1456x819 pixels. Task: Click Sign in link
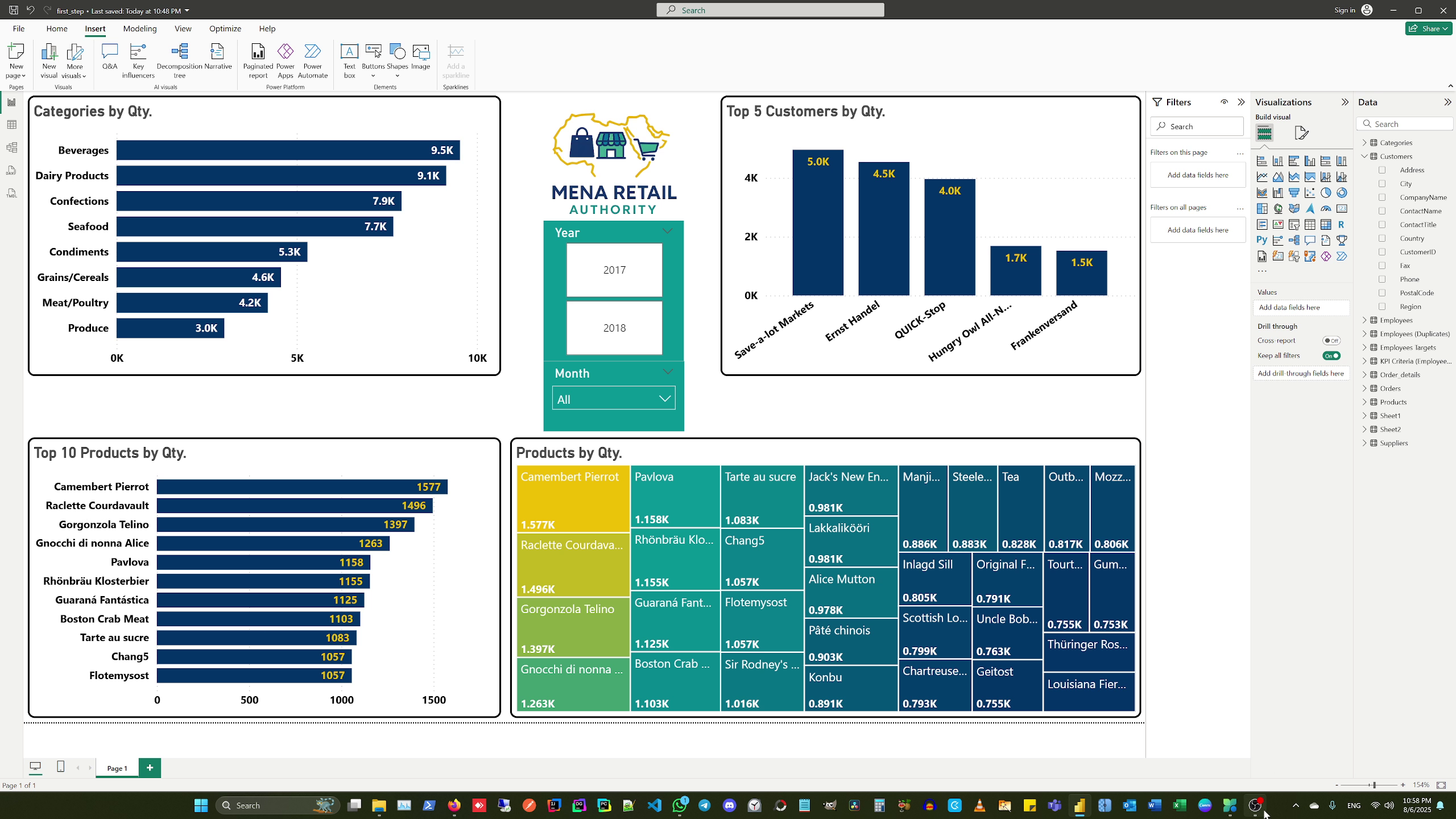[1345, 10]
